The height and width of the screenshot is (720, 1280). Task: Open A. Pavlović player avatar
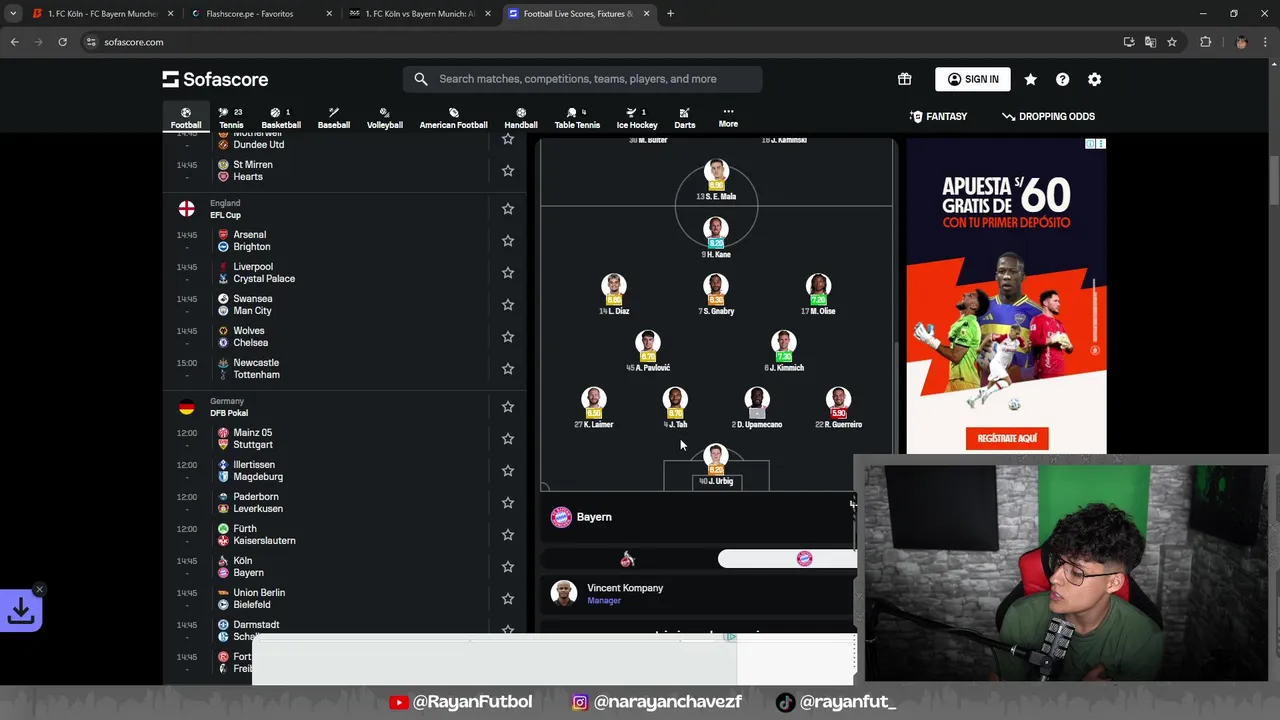click(648, 343)
